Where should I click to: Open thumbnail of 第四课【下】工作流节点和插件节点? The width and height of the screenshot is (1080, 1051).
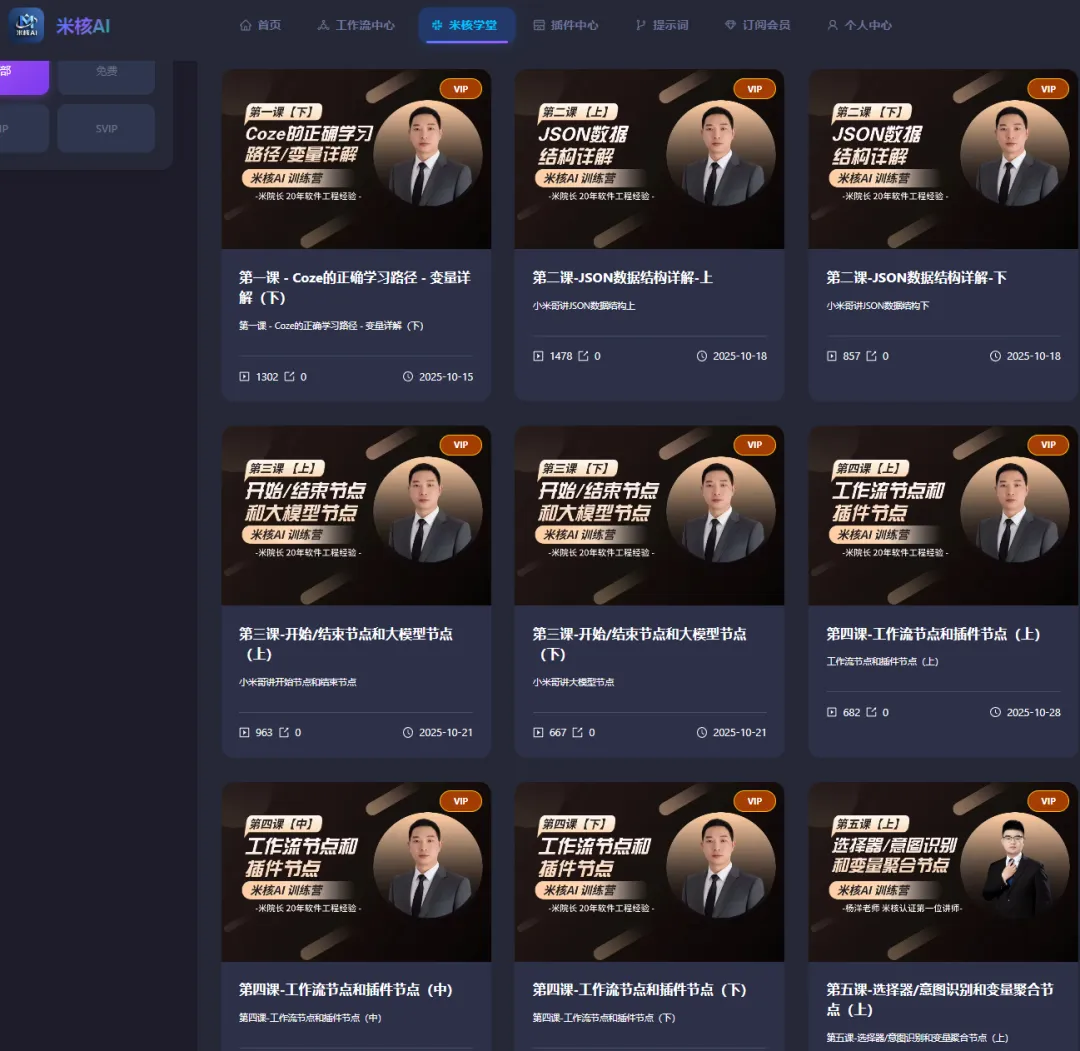(650, 872)
